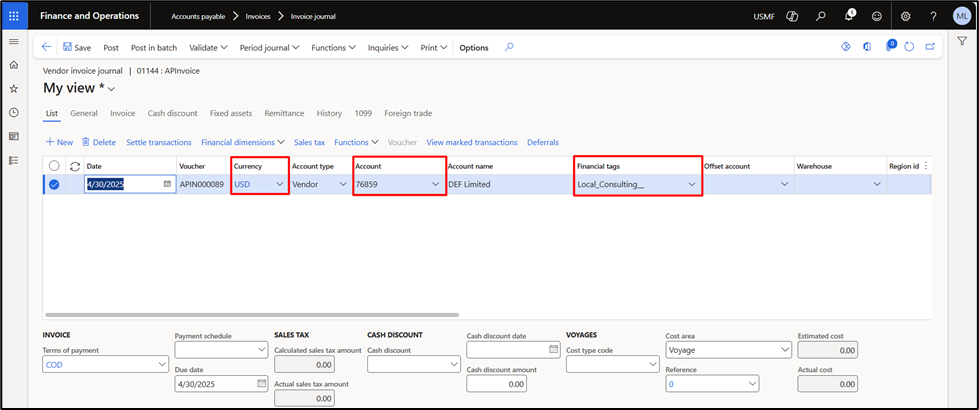Open the settings gear
Screen dimensions: 979x410
tap(906, 16)
